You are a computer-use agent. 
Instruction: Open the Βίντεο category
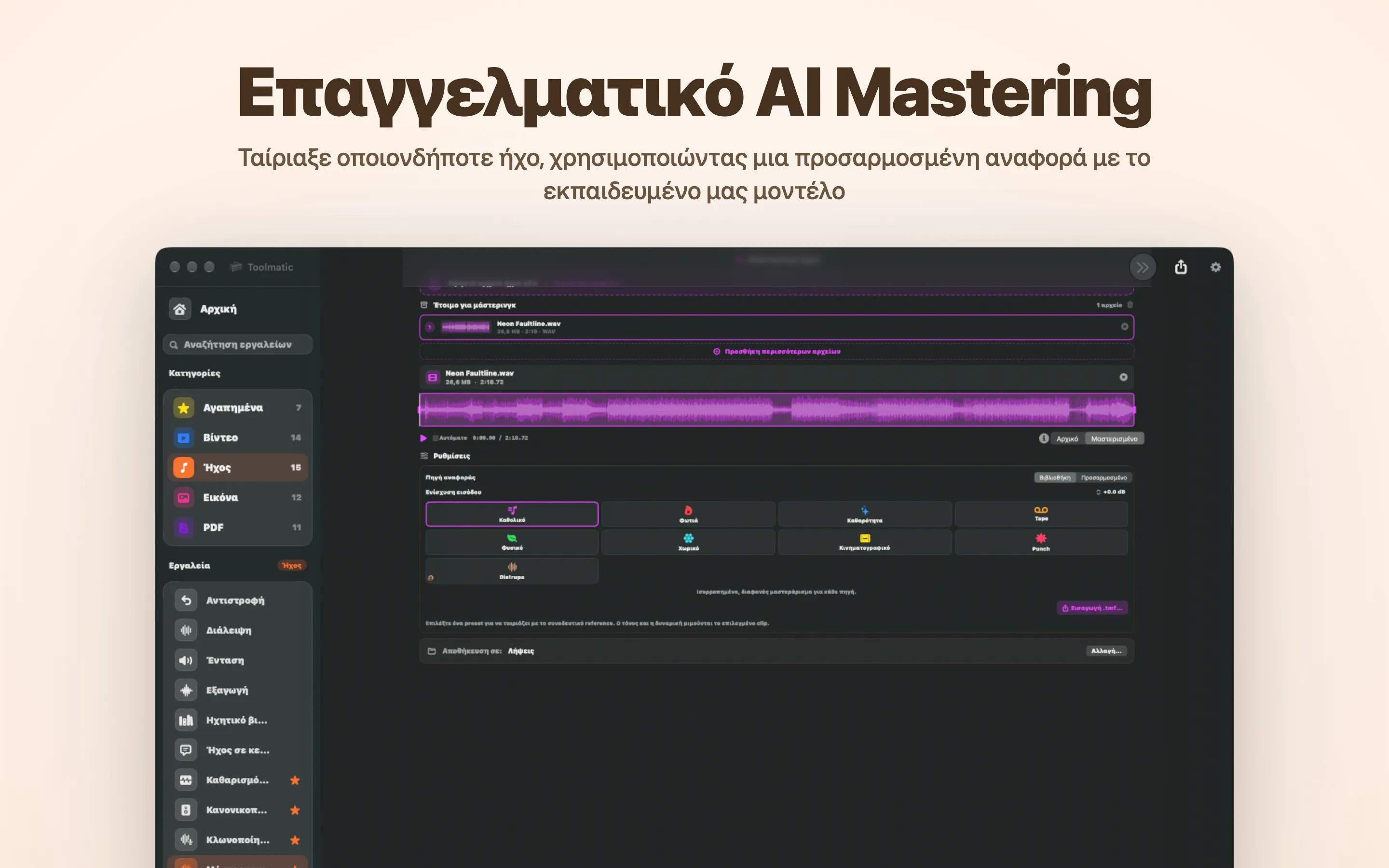pyautogui.click(x=238, y=437)
